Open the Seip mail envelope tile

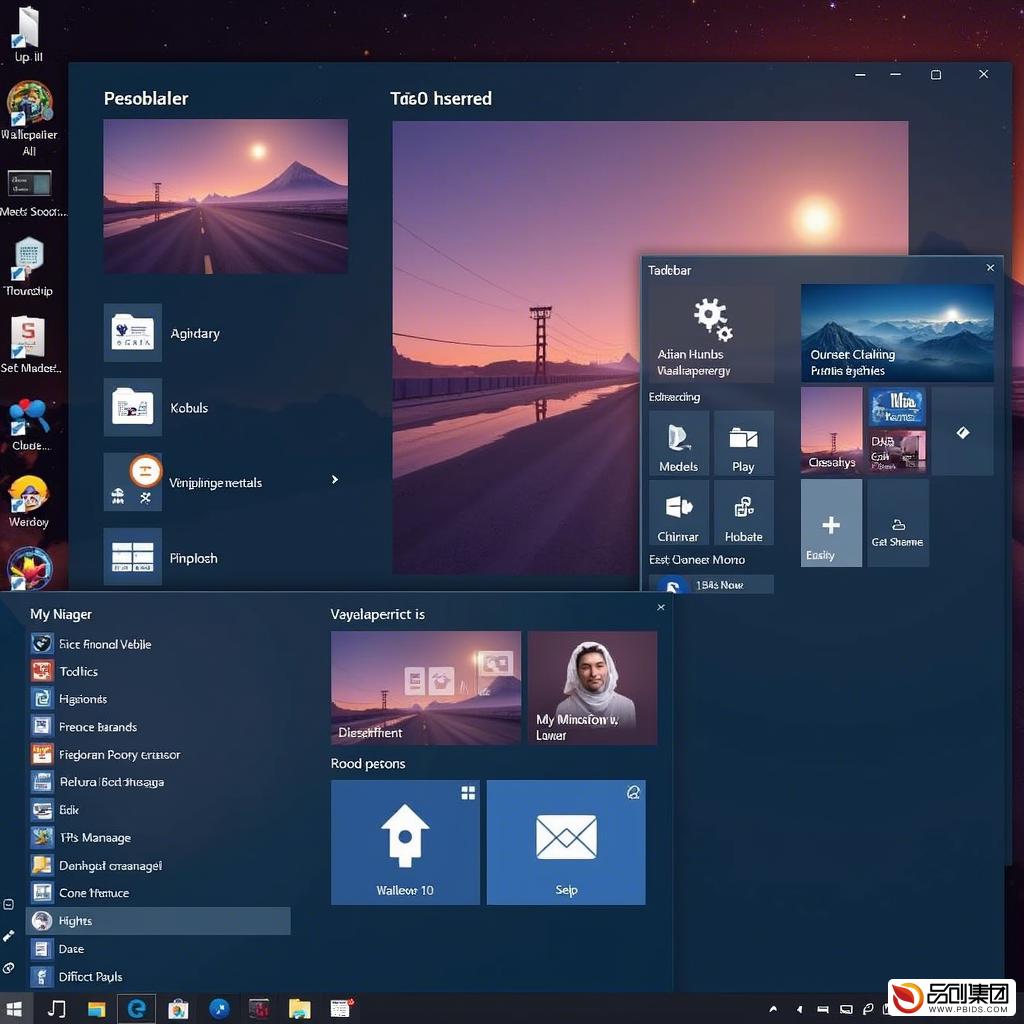pyautogui.click(x=566, y=842)
